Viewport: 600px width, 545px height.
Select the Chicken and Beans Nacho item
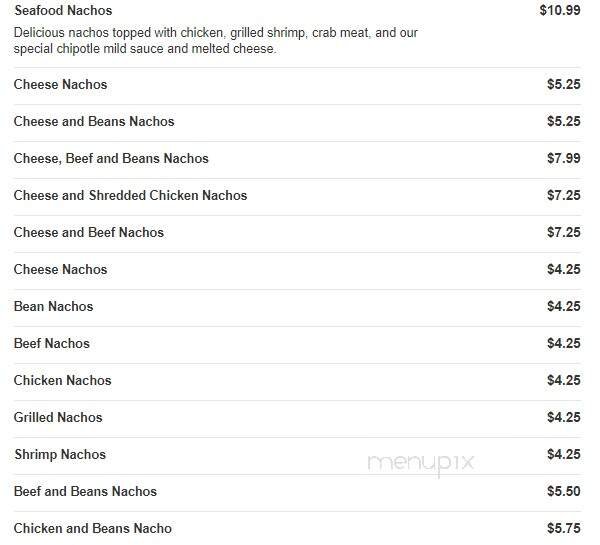tap(93, 529)
